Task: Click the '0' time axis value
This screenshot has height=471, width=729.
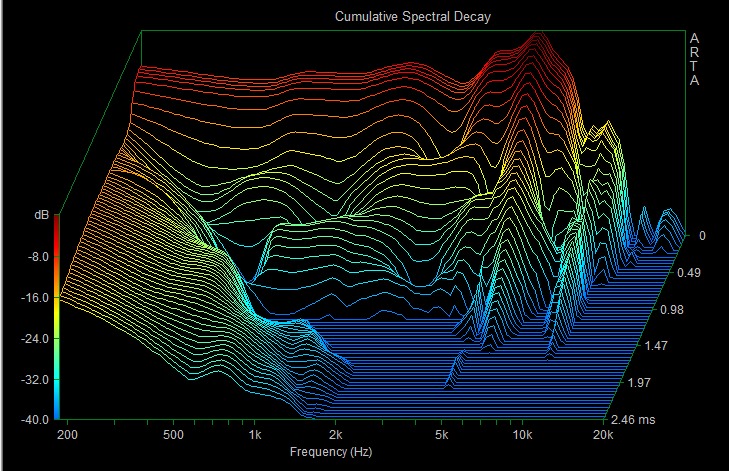Action: 702,236
